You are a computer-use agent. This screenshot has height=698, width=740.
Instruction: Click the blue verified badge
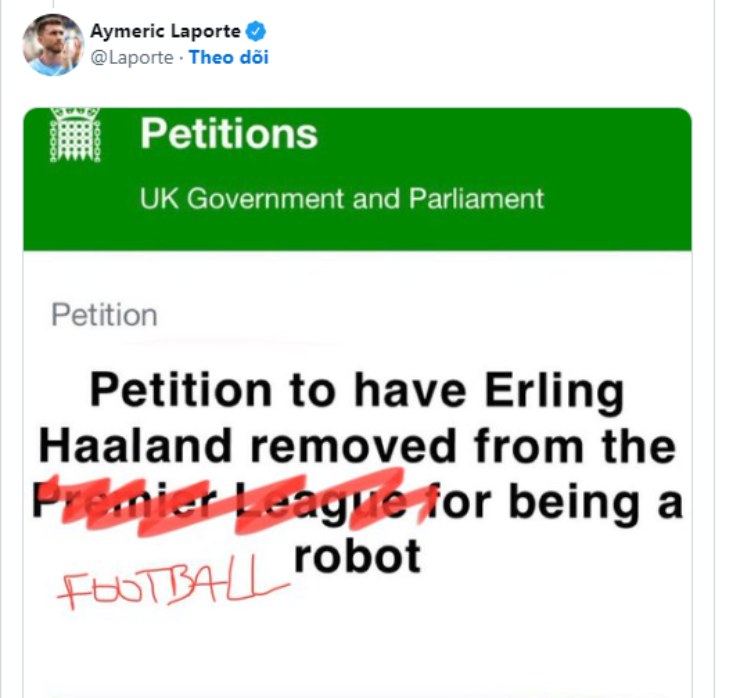[x=256, y=32]
